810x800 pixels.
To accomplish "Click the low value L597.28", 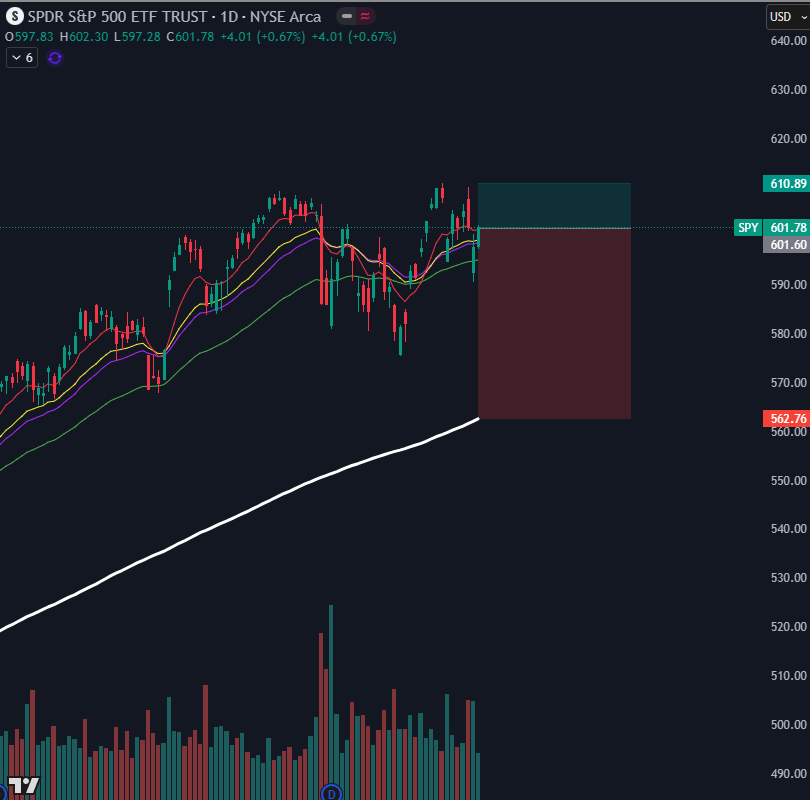I will 137,37.
